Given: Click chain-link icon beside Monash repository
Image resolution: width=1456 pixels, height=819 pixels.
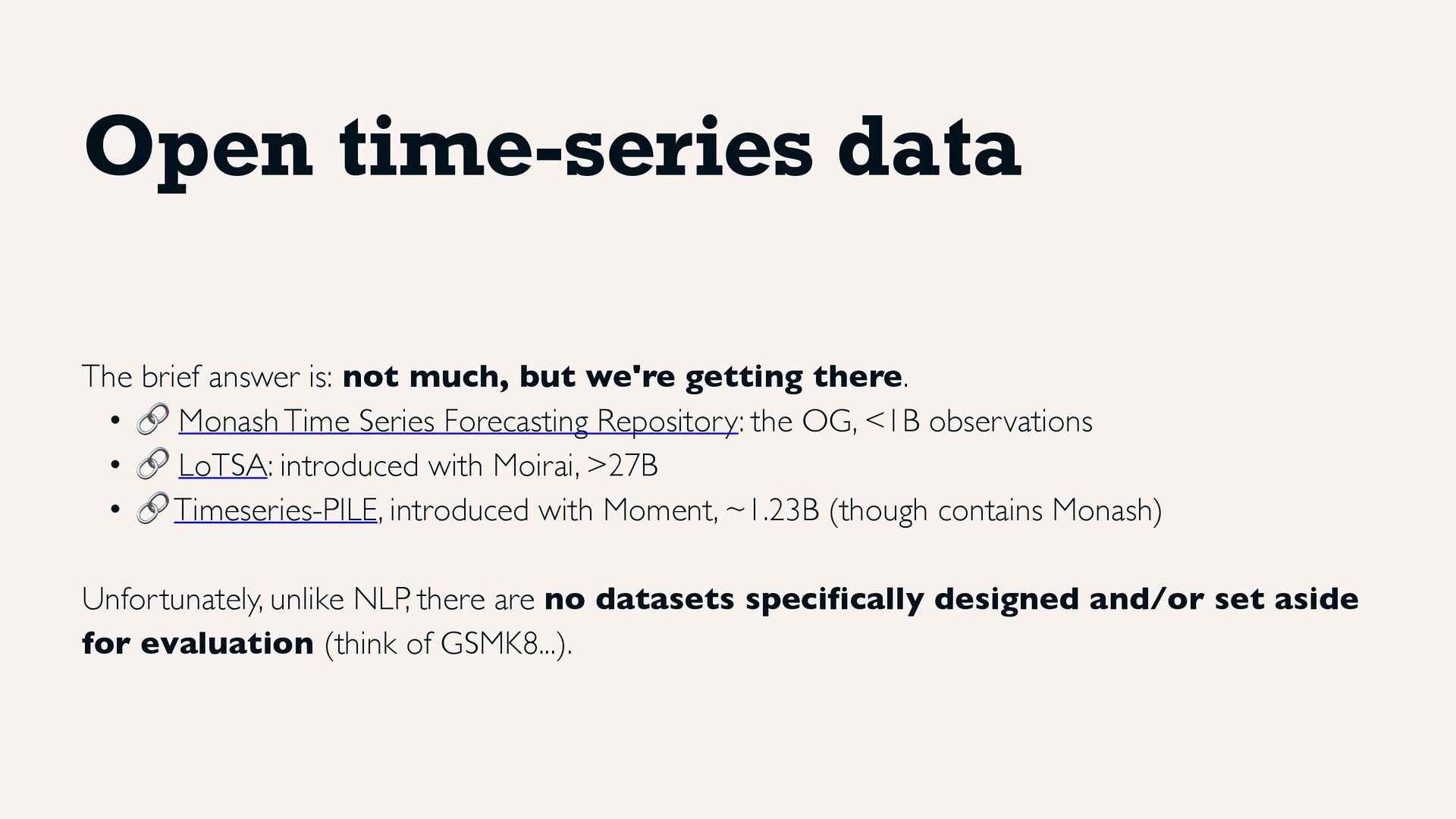Looking at the screenshot, I should tap(152, 420).
